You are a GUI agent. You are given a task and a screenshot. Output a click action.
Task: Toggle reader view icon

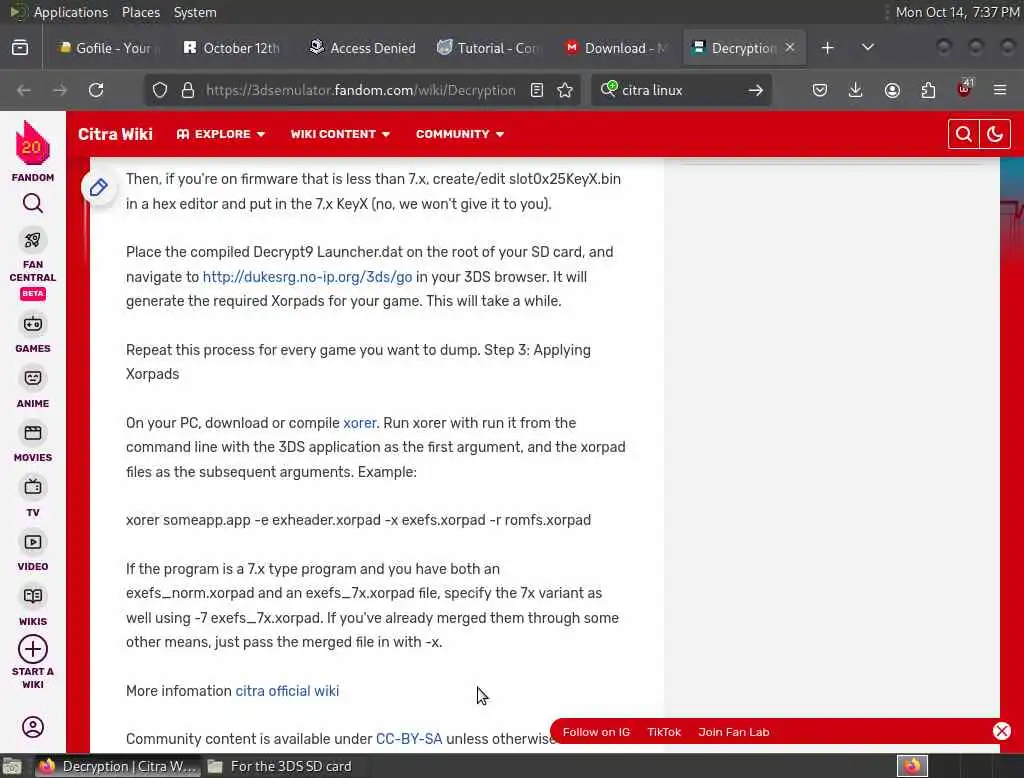coord(537,90)
